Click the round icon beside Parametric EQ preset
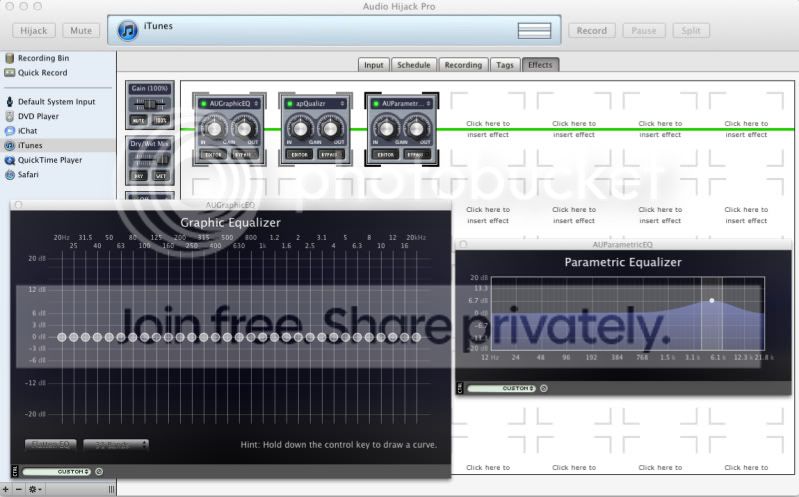799x497 pixels. pos(544,388)
